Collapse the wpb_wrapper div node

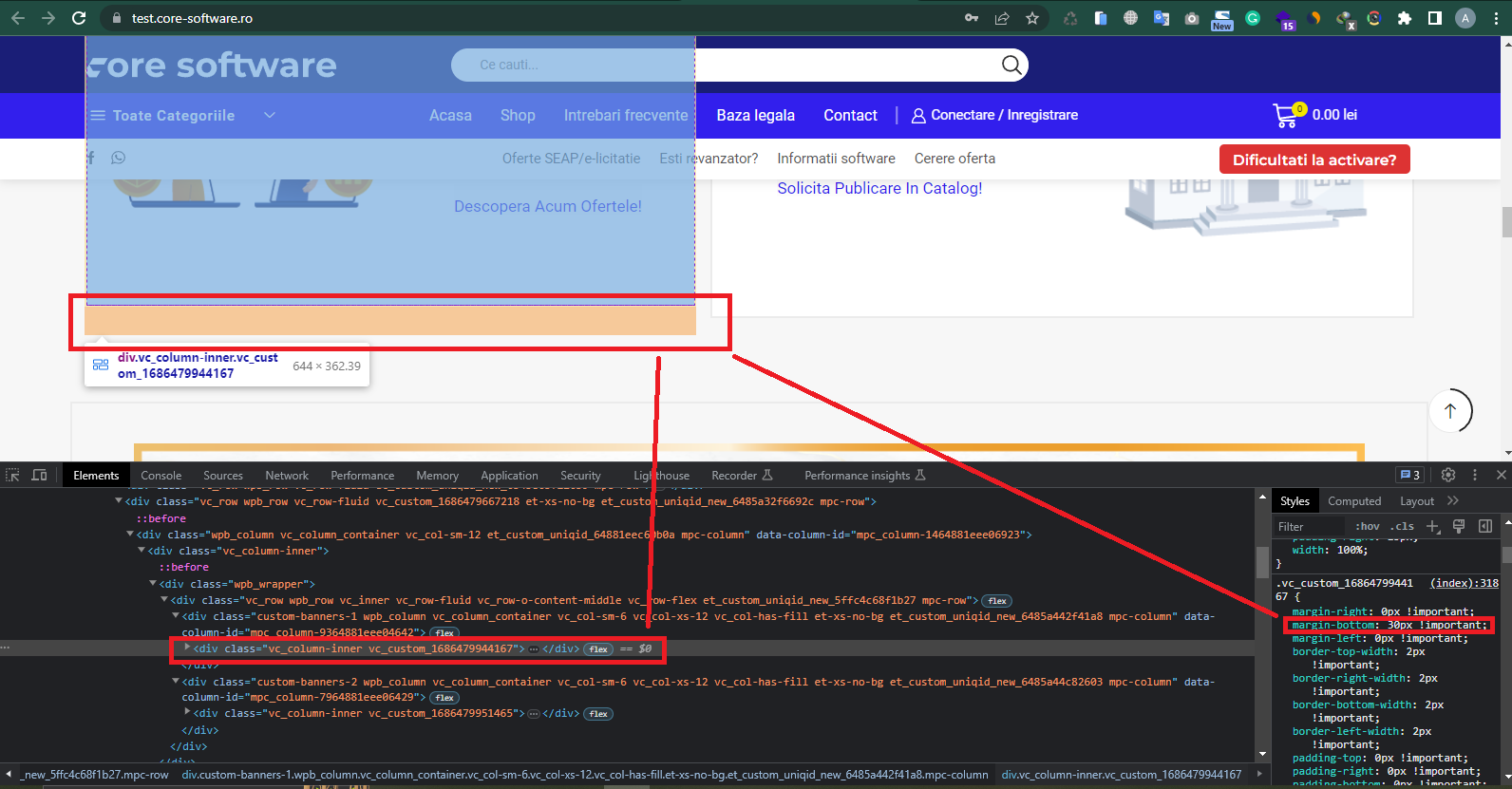click(x=153, y=584)
